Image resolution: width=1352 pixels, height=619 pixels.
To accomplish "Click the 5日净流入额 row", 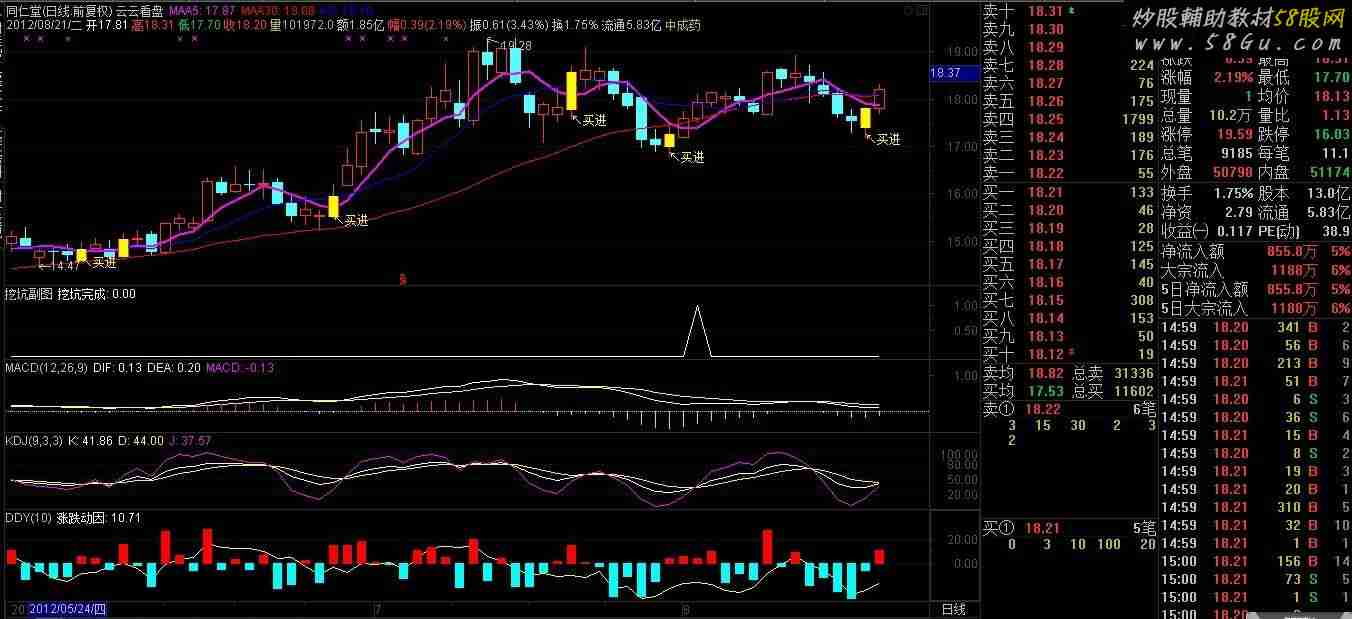I will 1256,289.
